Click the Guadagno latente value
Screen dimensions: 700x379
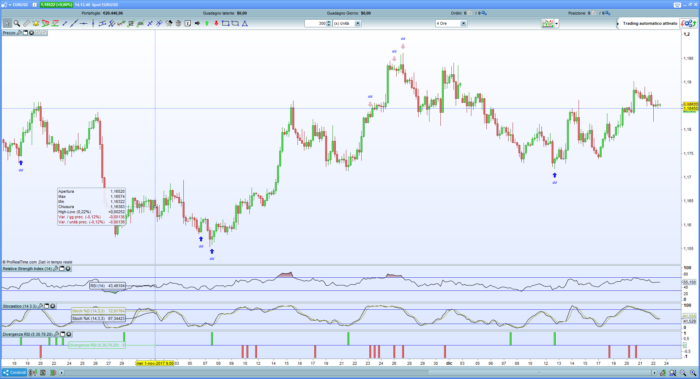point(242,13)
